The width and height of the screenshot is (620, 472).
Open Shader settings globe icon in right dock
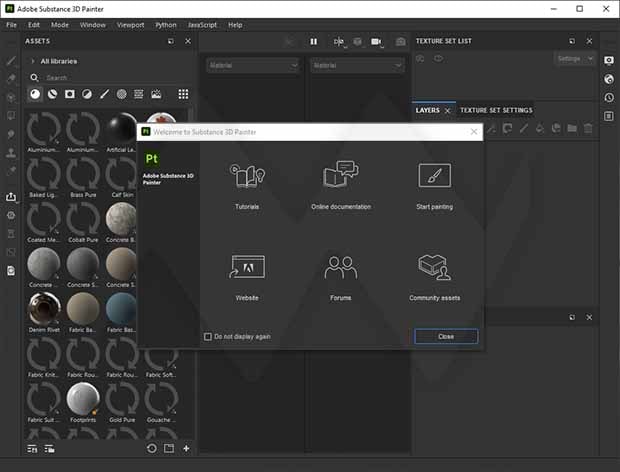[x=609, y=79]
